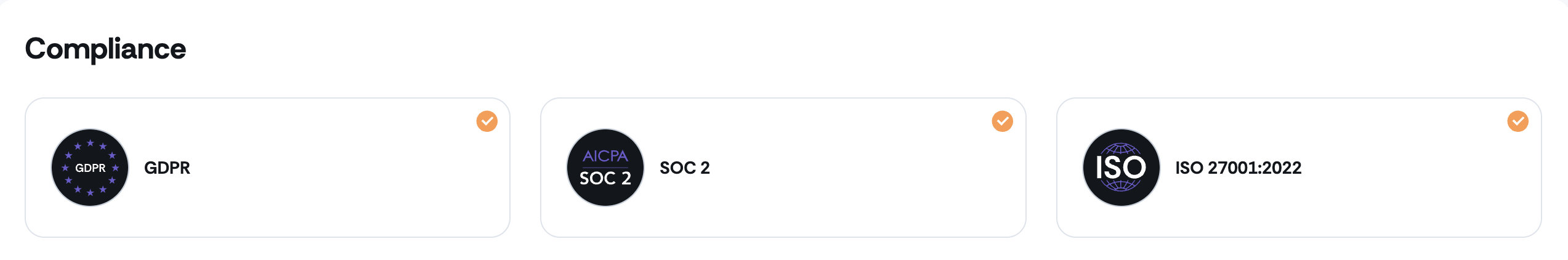Click the orange checkmark on the ISO 27001:2022 card
This screenshot has height=260, width=1568.
[x=1517, y=121]
